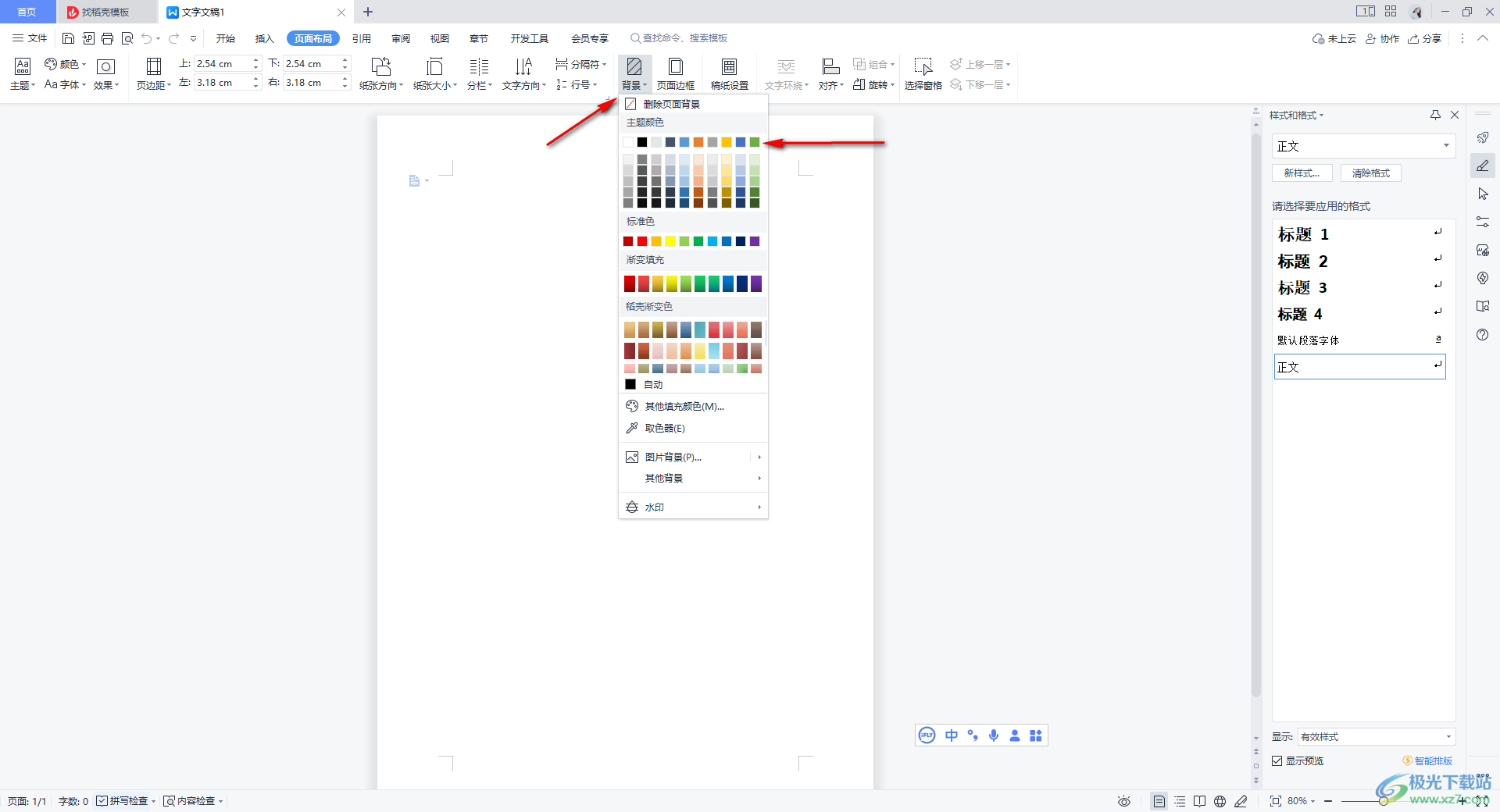Screen dimensions: 1500x812
Task: Switch to the 开始 ribbon tab
Action: (226, 38)
